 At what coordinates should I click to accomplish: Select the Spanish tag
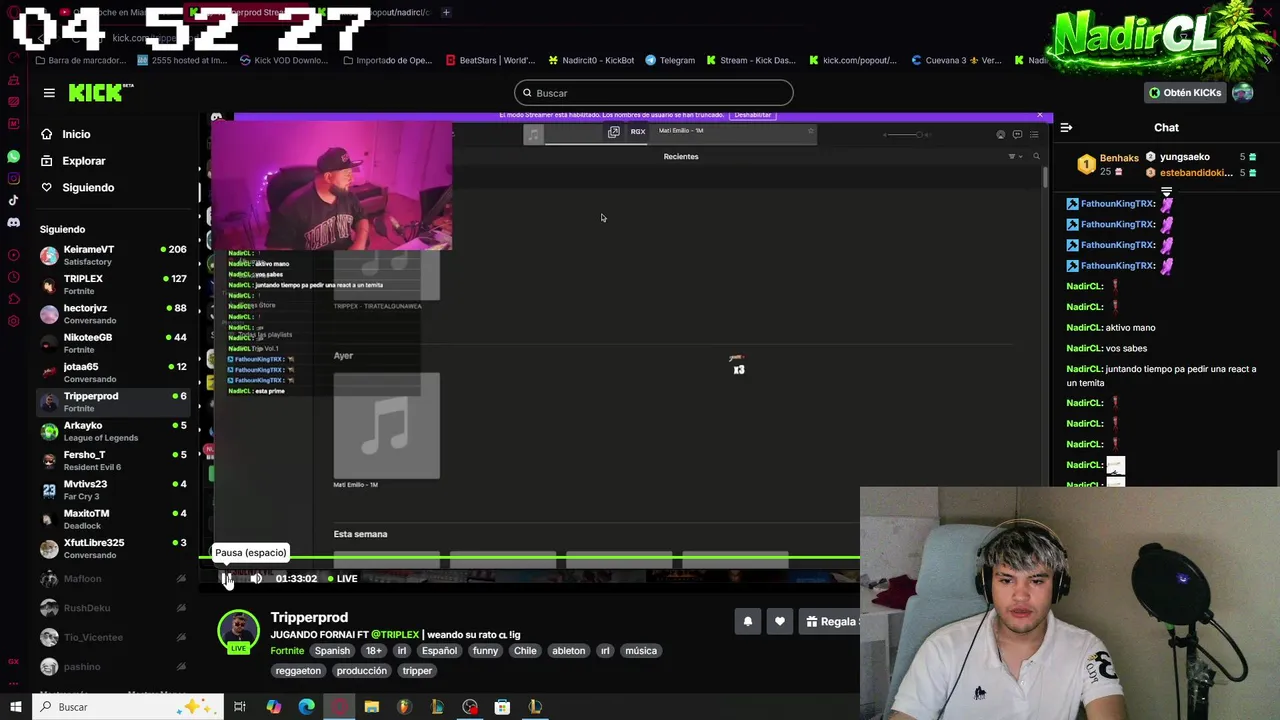[x=332, y=651]
